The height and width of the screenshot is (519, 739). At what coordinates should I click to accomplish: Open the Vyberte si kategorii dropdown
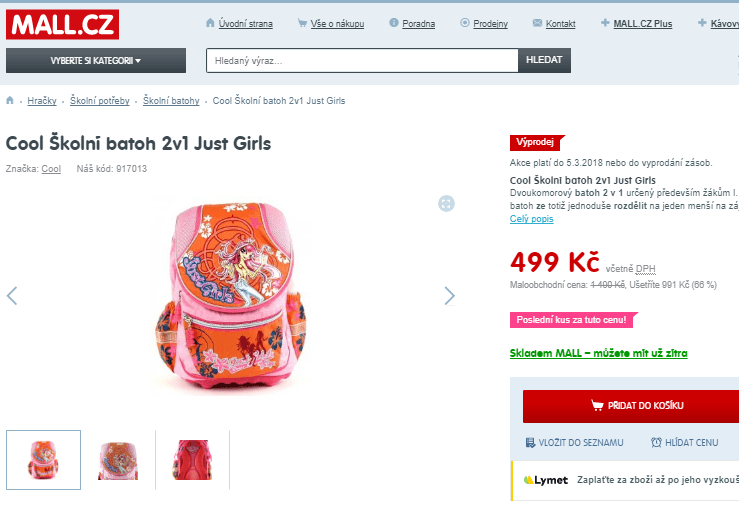coord(96,61)
